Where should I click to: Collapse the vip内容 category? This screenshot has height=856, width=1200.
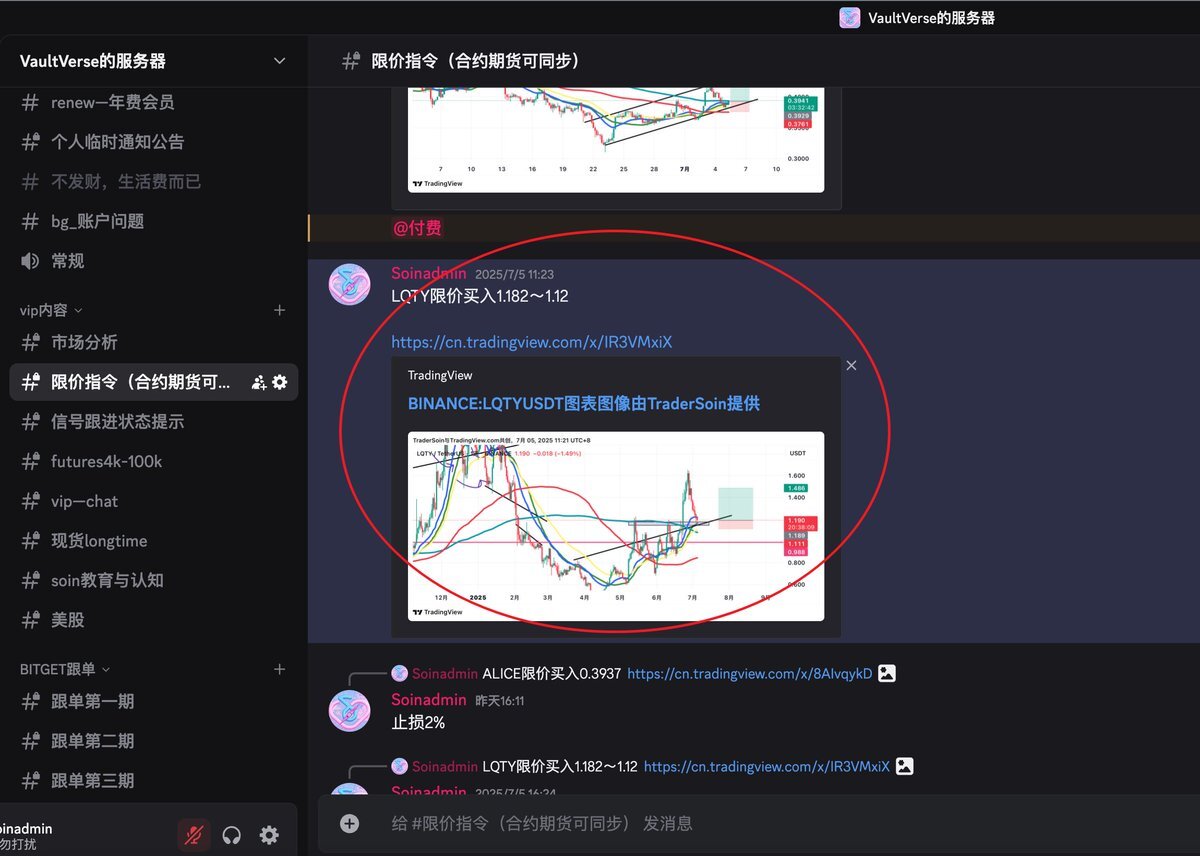pos(51,311)
